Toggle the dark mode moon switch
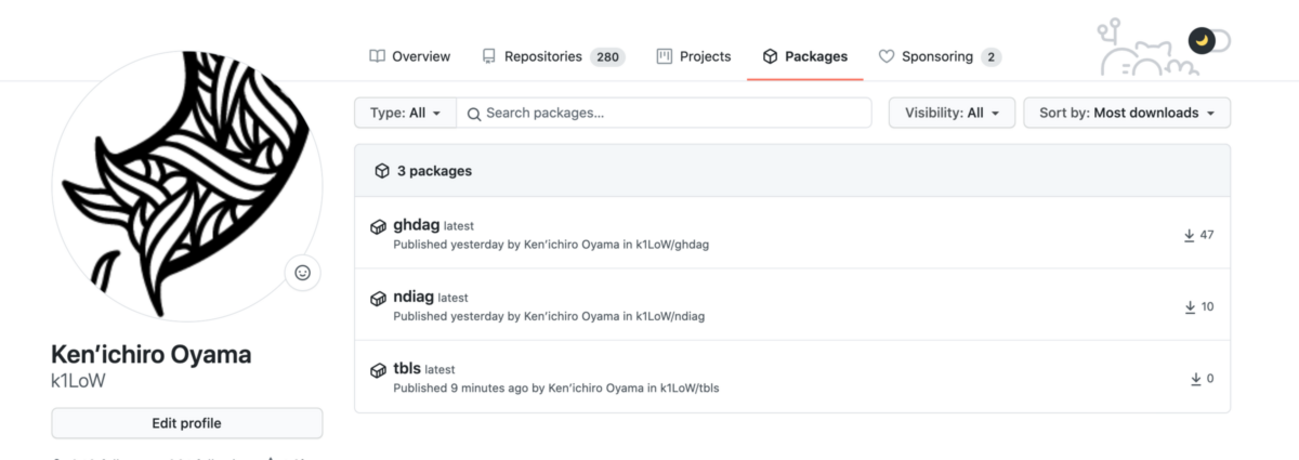1299x460 pixels. tap(1208, 41)
